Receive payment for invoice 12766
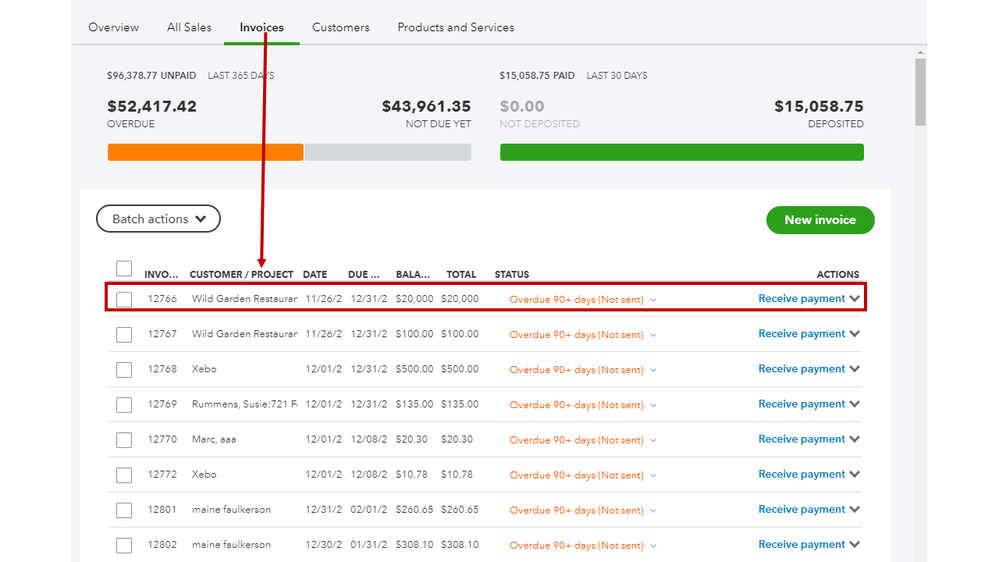This screenshot has height=562, width=999. point(801,298)
